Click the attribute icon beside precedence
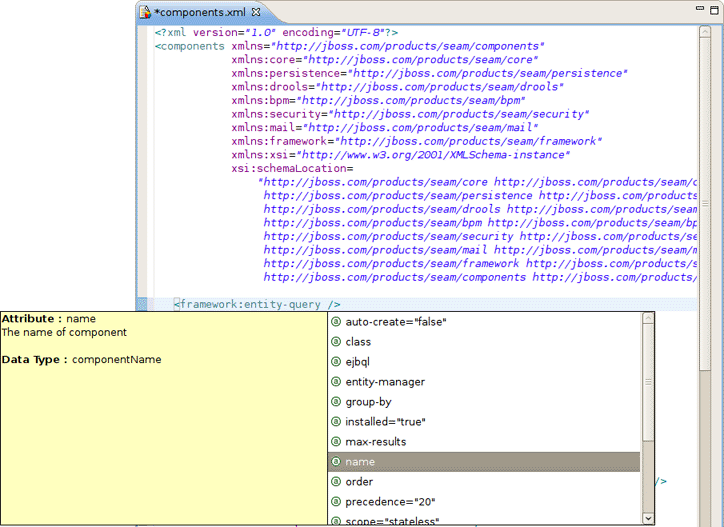Viewport: 724px width, 527px height. 336,502
